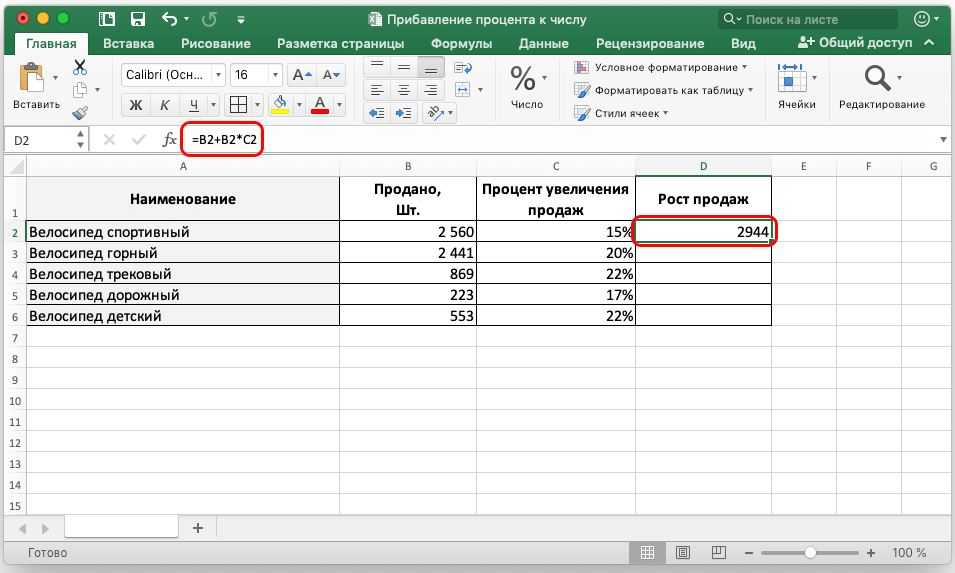Click the Insert Function fx icon
The width and height of the screenshot is (955, 573).
tap(171, 141)
